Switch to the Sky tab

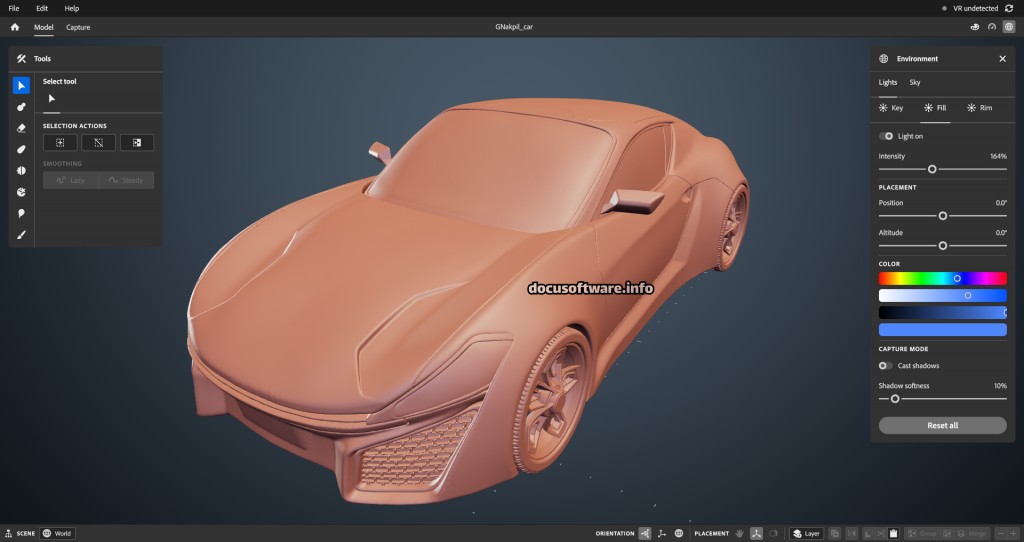[915, 82]
